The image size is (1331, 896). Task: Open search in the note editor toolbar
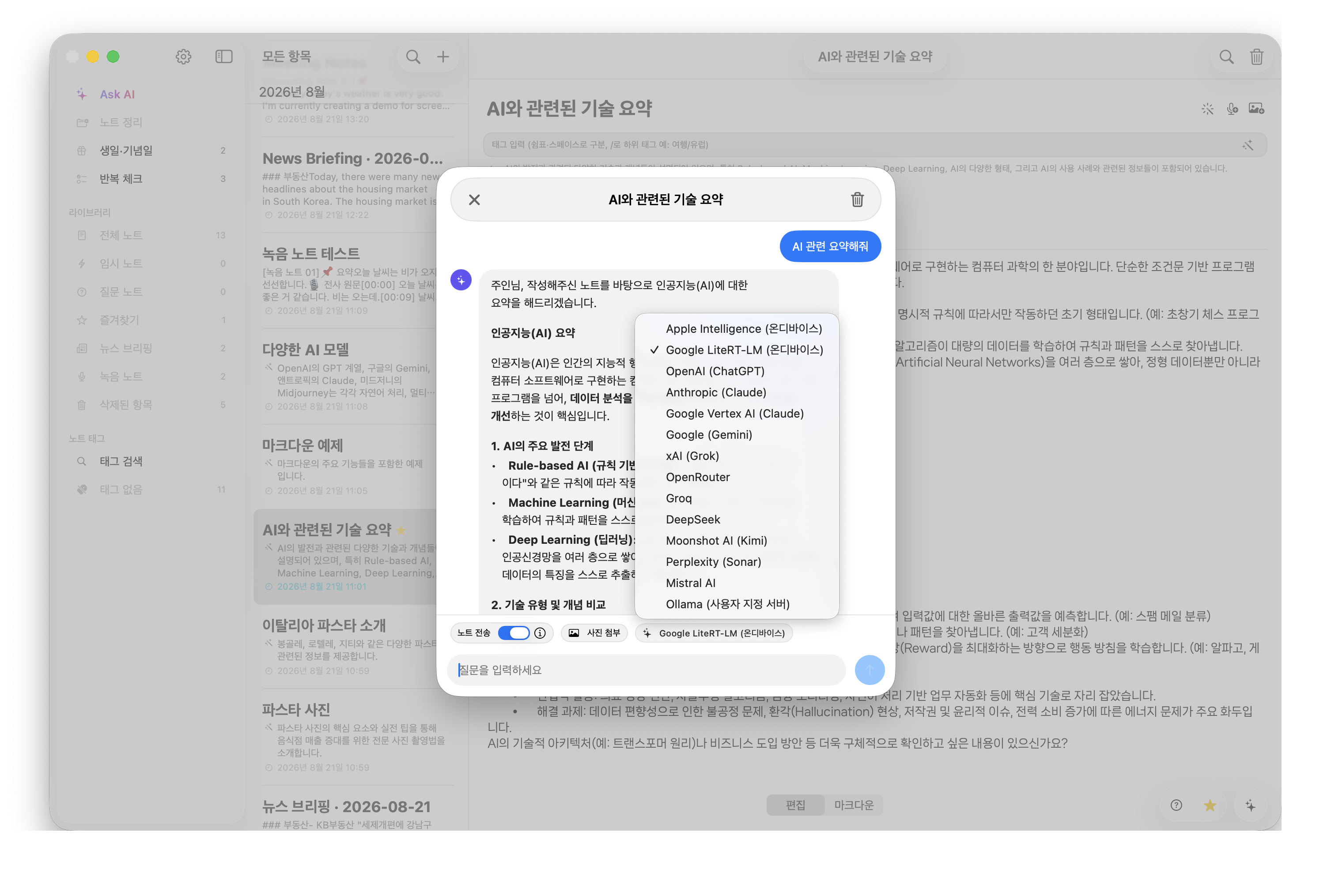(1226, 56)
